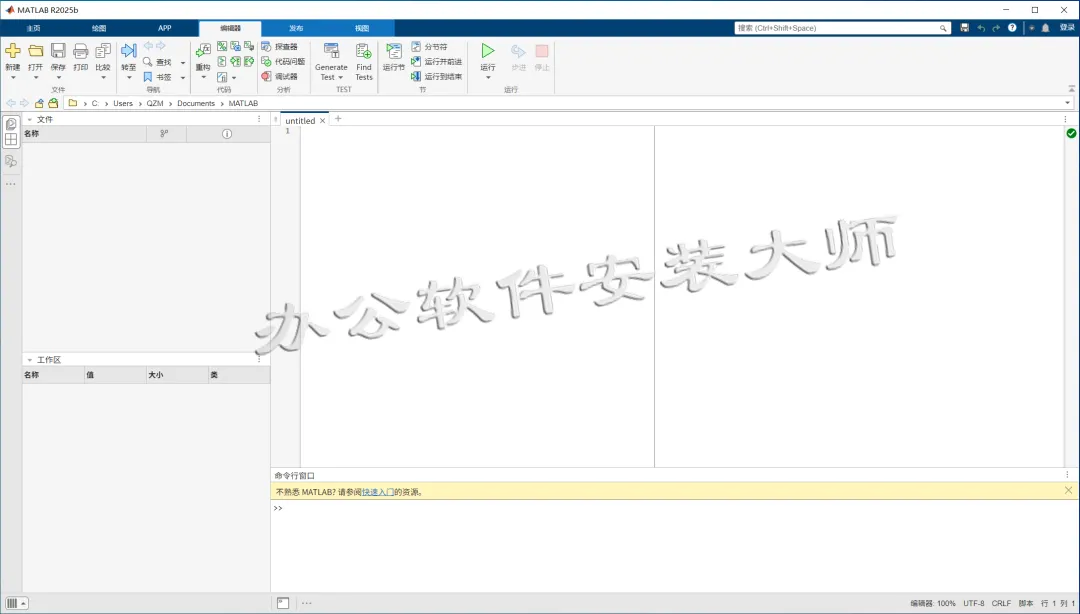Open 代码问题 (Code Issues) analyzer
Screen dimensions: 1080x614
click(x=283, y=61)
